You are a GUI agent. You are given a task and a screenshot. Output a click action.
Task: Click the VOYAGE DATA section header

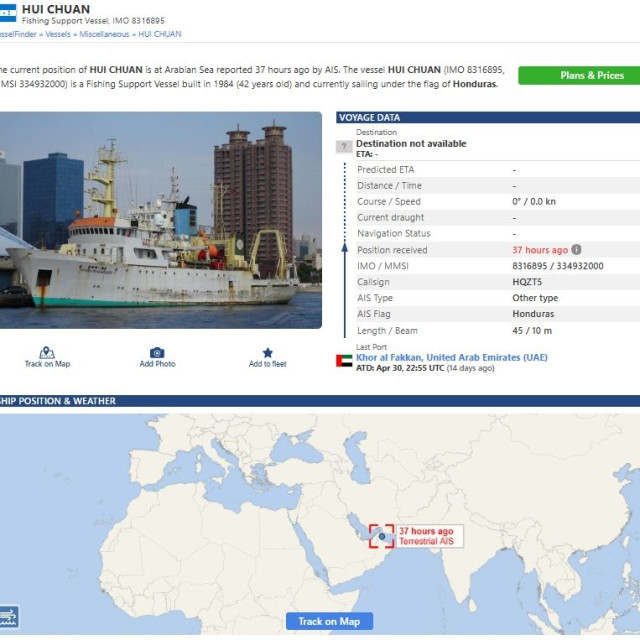(x=488, y=118)
